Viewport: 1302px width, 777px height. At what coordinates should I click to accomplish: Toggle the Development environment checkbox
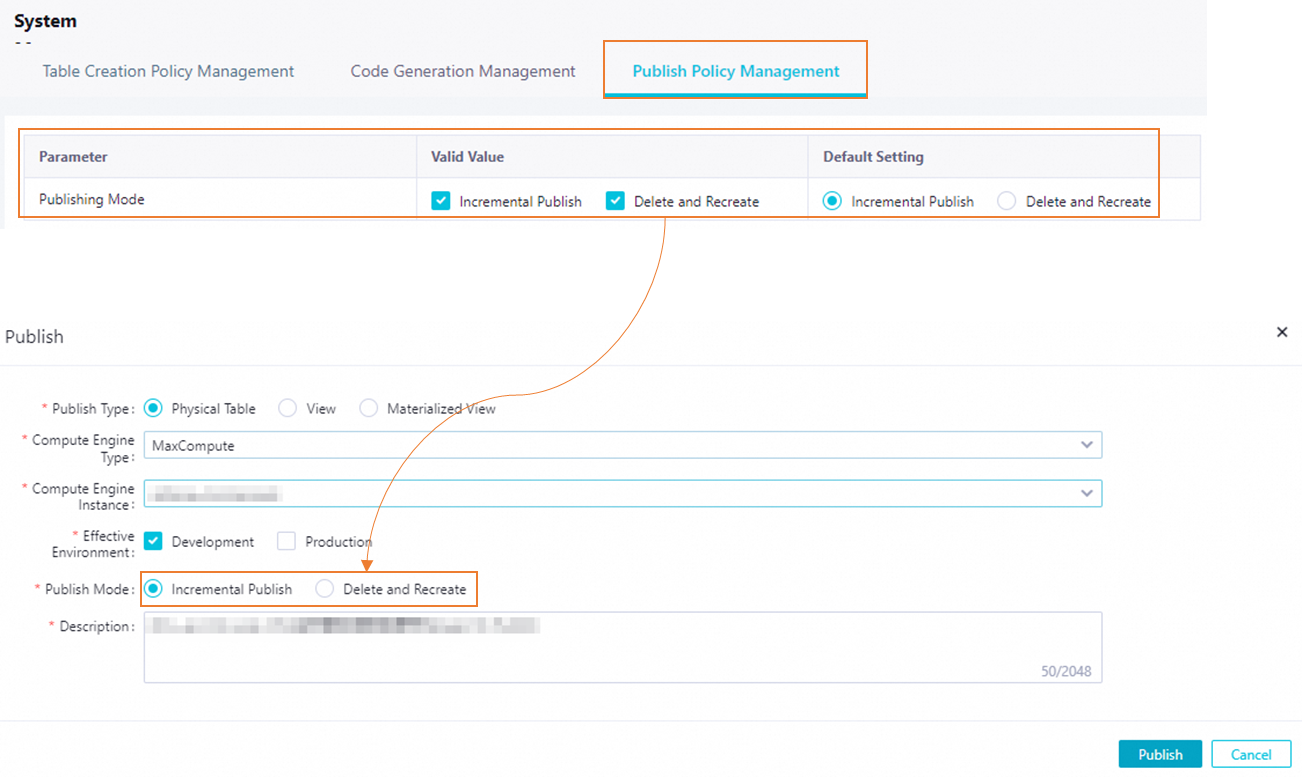(x=153, y=541)
